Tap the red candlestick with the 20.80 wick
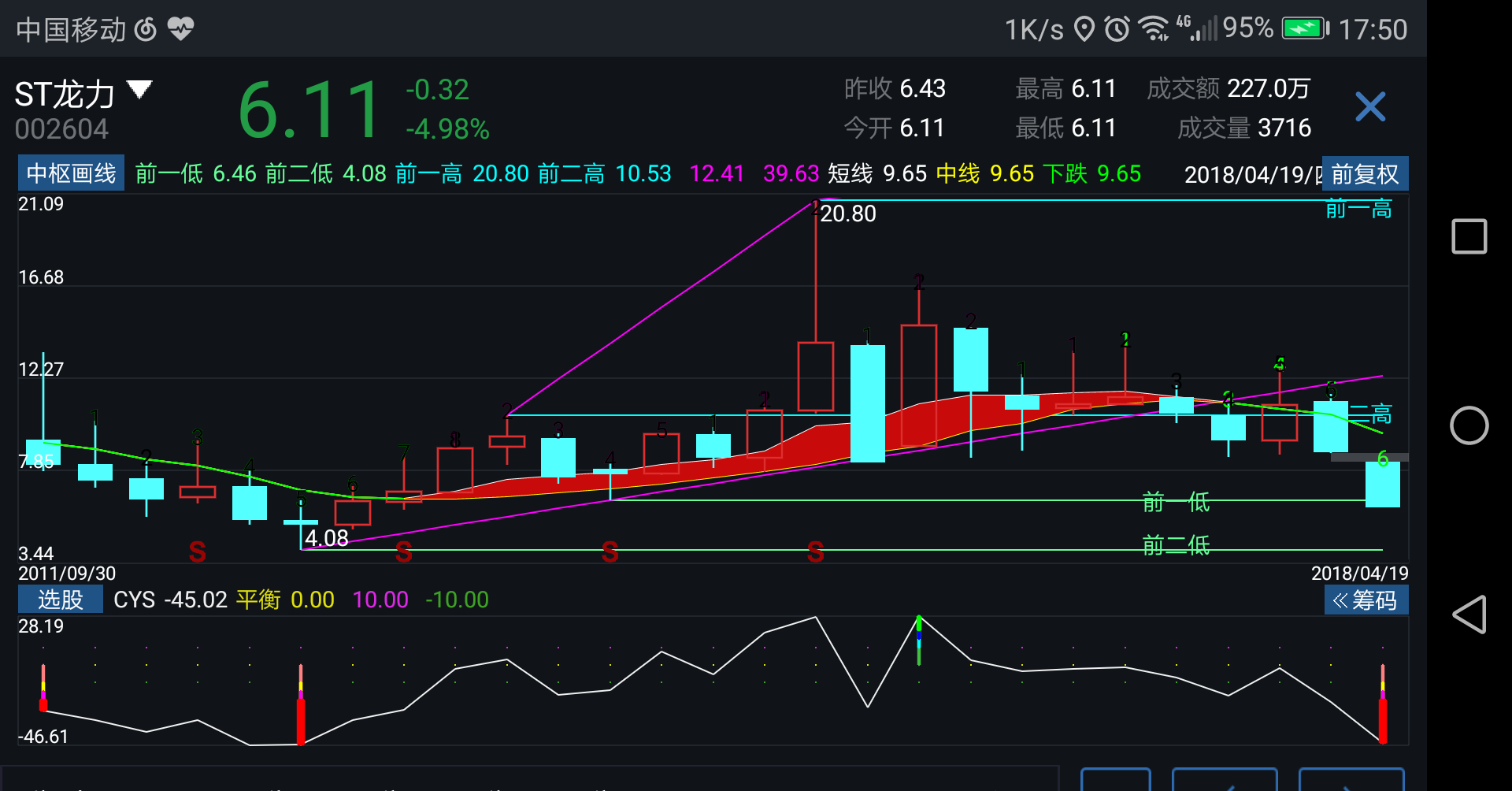The image size is (1512, 791). click(x=816, y=377)
